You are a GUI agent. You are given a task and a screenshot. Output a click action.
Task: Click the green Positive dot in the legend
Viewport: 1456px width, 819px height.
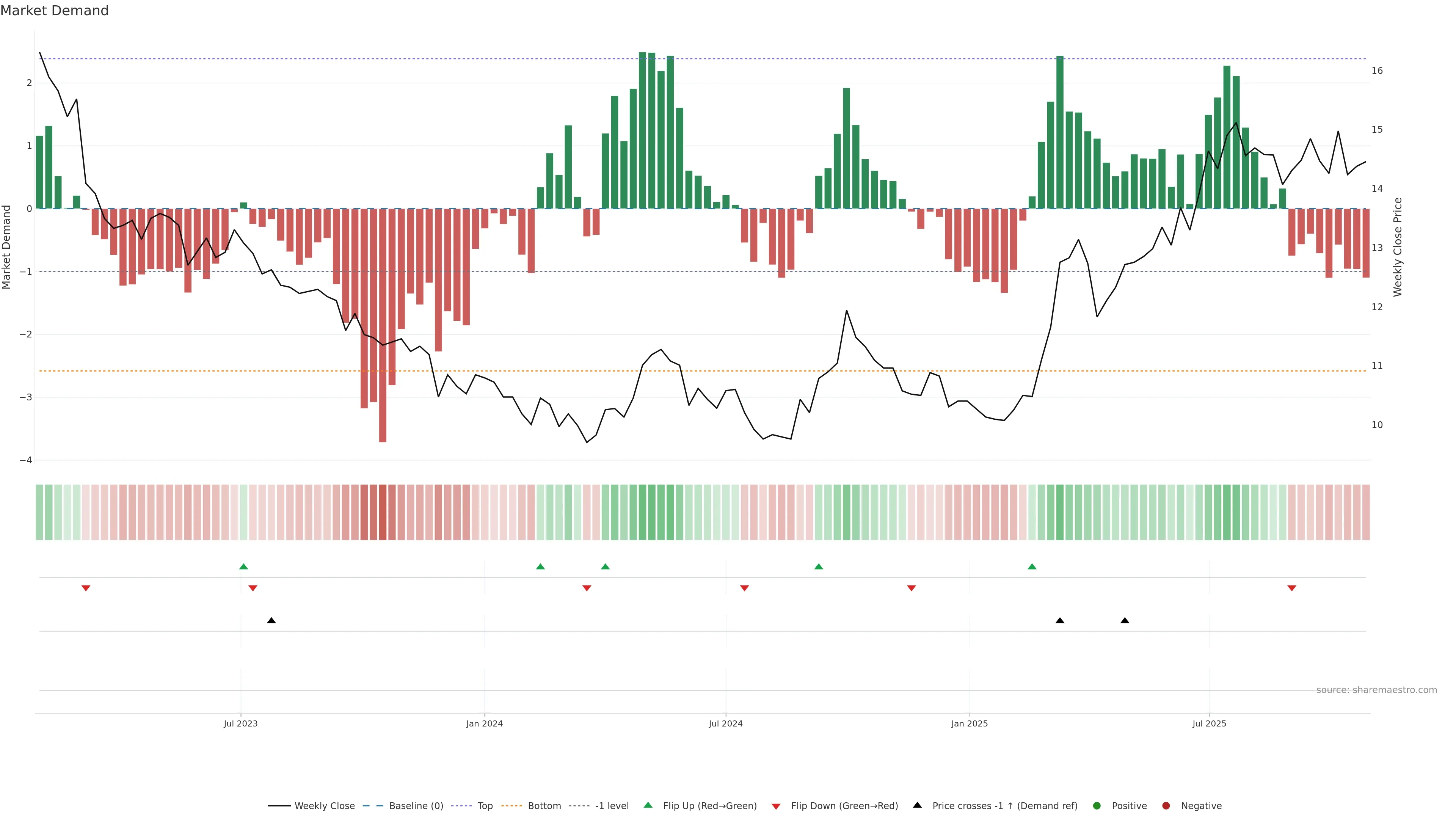pyautogui.click(x=1097, y=805)
